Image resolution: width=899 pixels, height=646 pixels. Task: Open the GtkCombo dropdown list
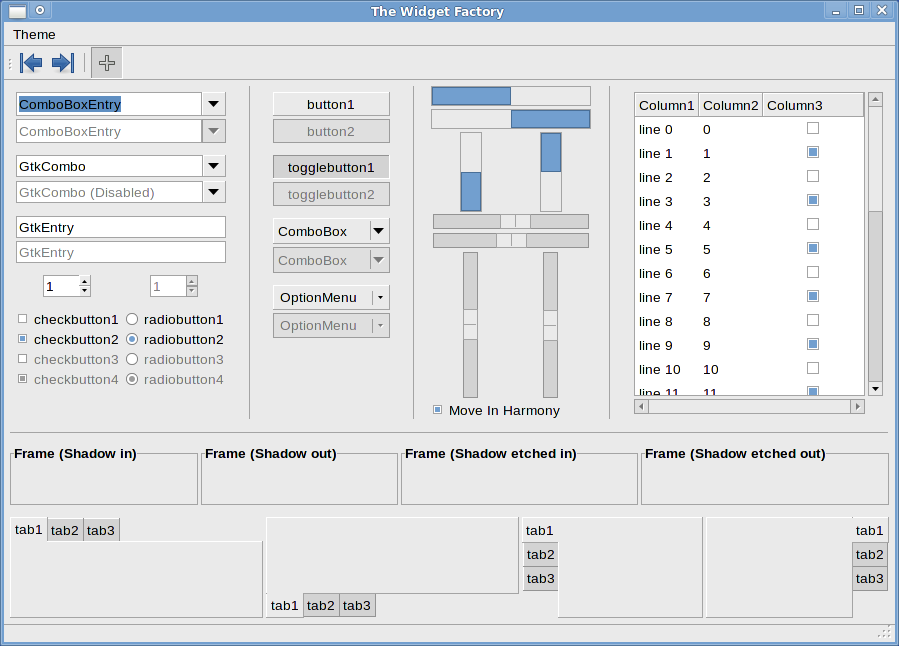(214, 166)
